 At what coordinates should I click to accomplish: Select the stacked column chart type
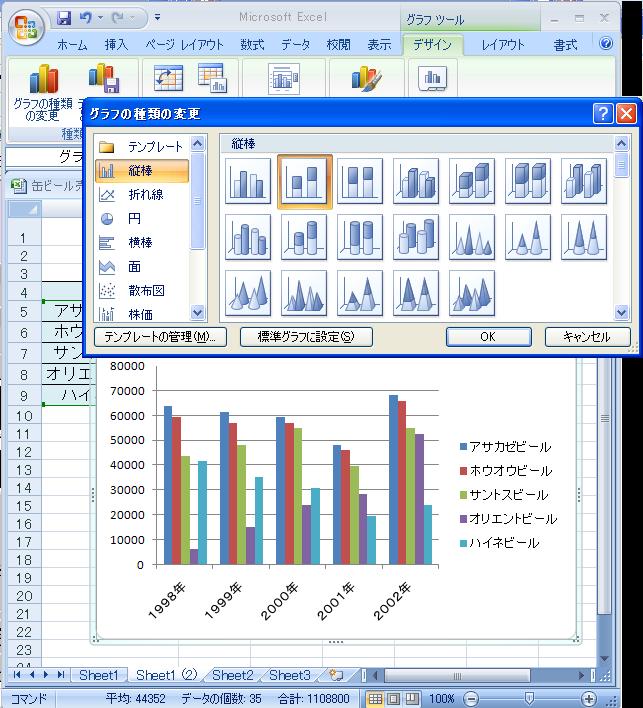(305, 182)
